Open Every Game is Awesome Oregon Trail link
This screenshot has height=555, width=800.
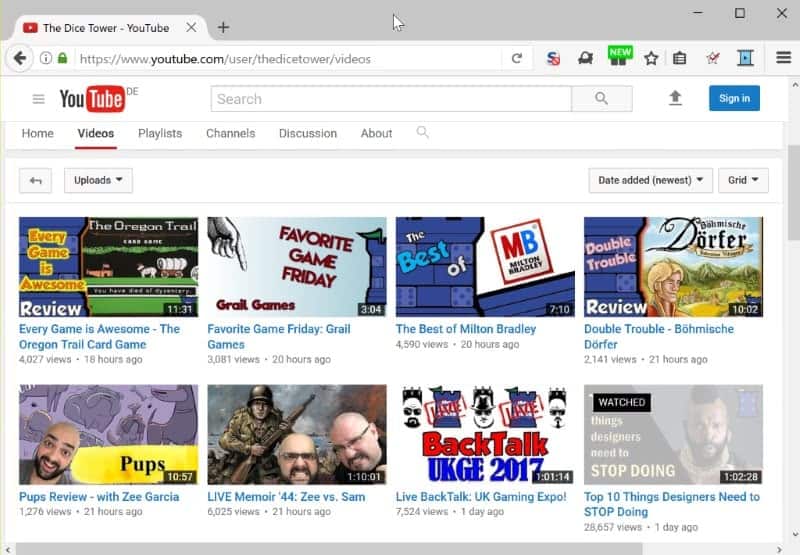99,337
